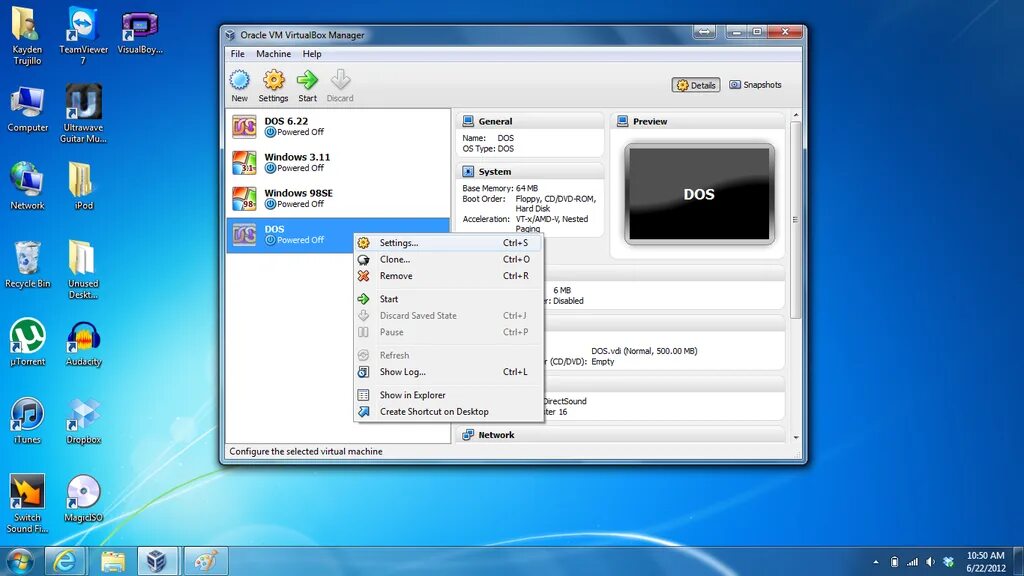Choose Show Log... in the context menu

(448, 372)
